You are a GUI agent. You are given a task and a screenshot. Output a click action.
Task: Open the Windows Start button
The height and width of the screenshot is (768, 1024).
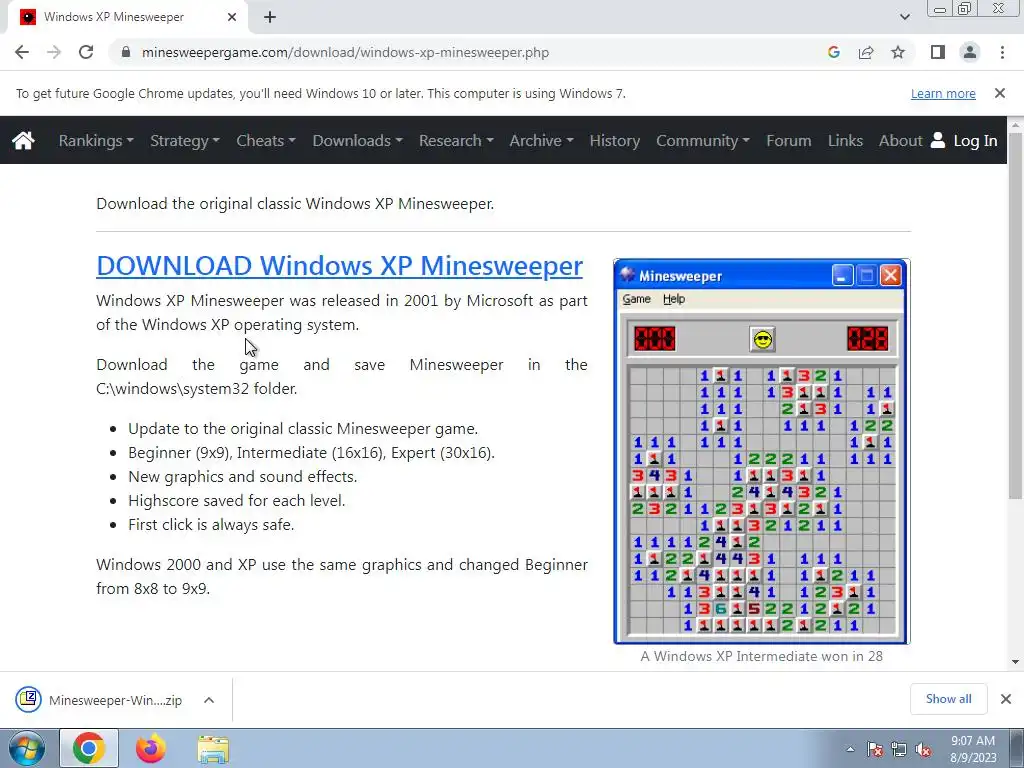pos(26,748)
